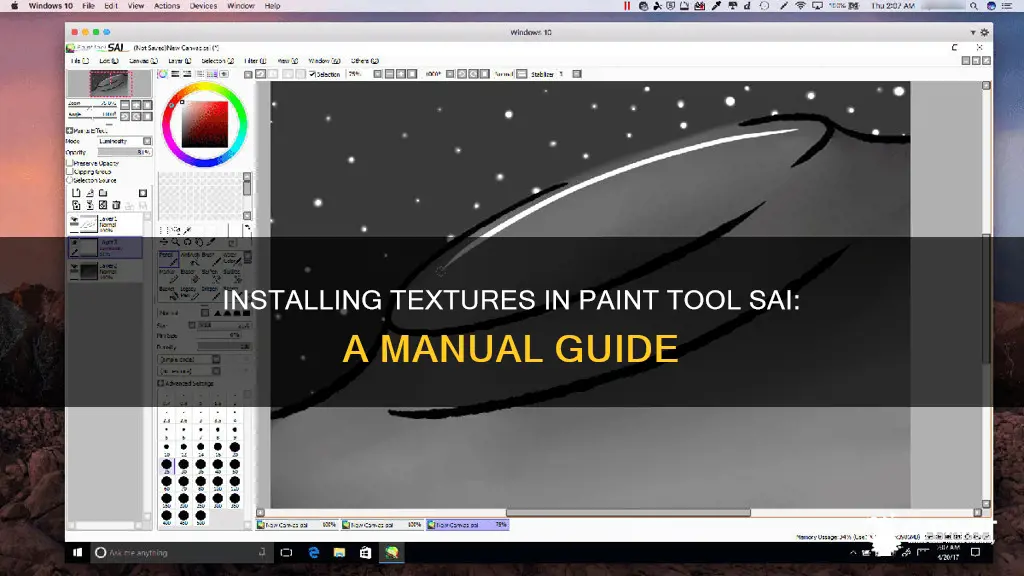
Task: Open the File menu in SAI
Action: coord(79,61)
